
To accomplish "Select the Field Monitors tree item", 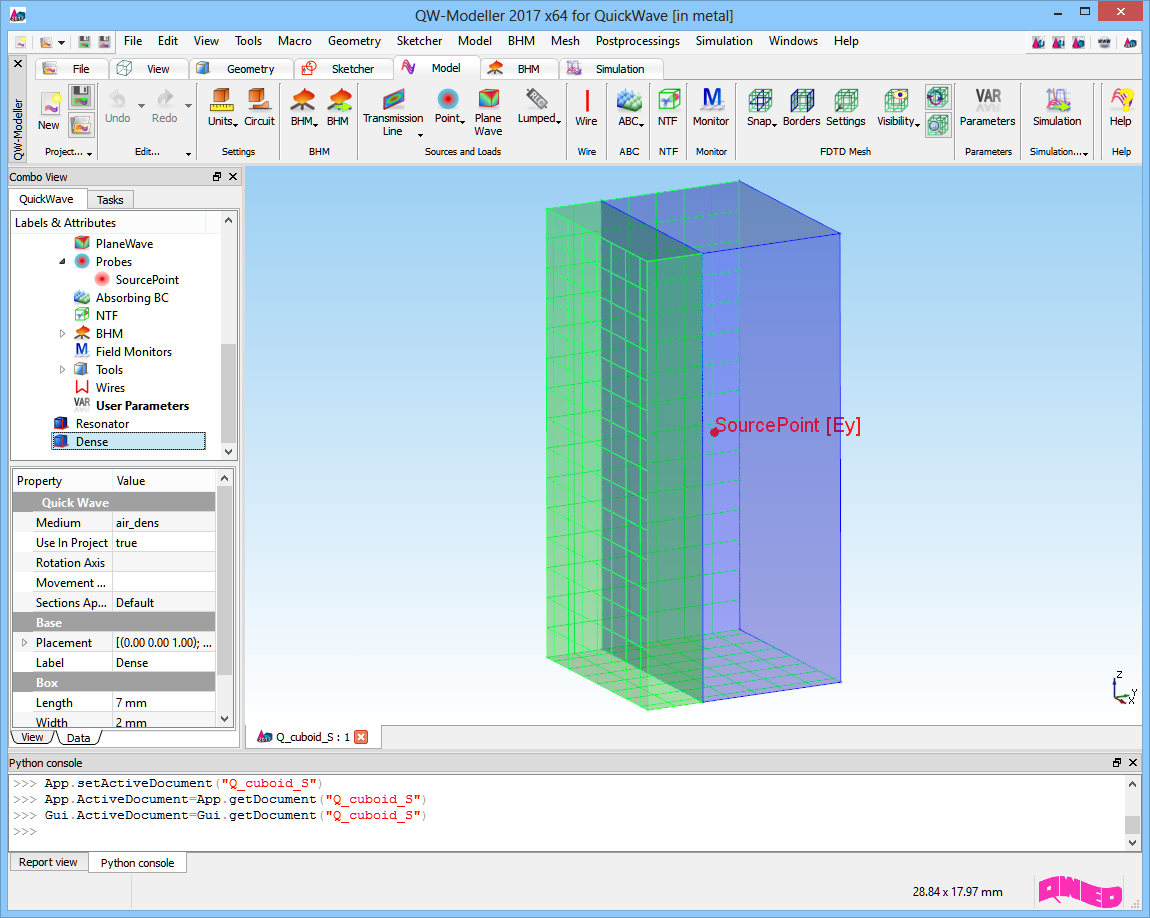I will (x=133, y=352).
